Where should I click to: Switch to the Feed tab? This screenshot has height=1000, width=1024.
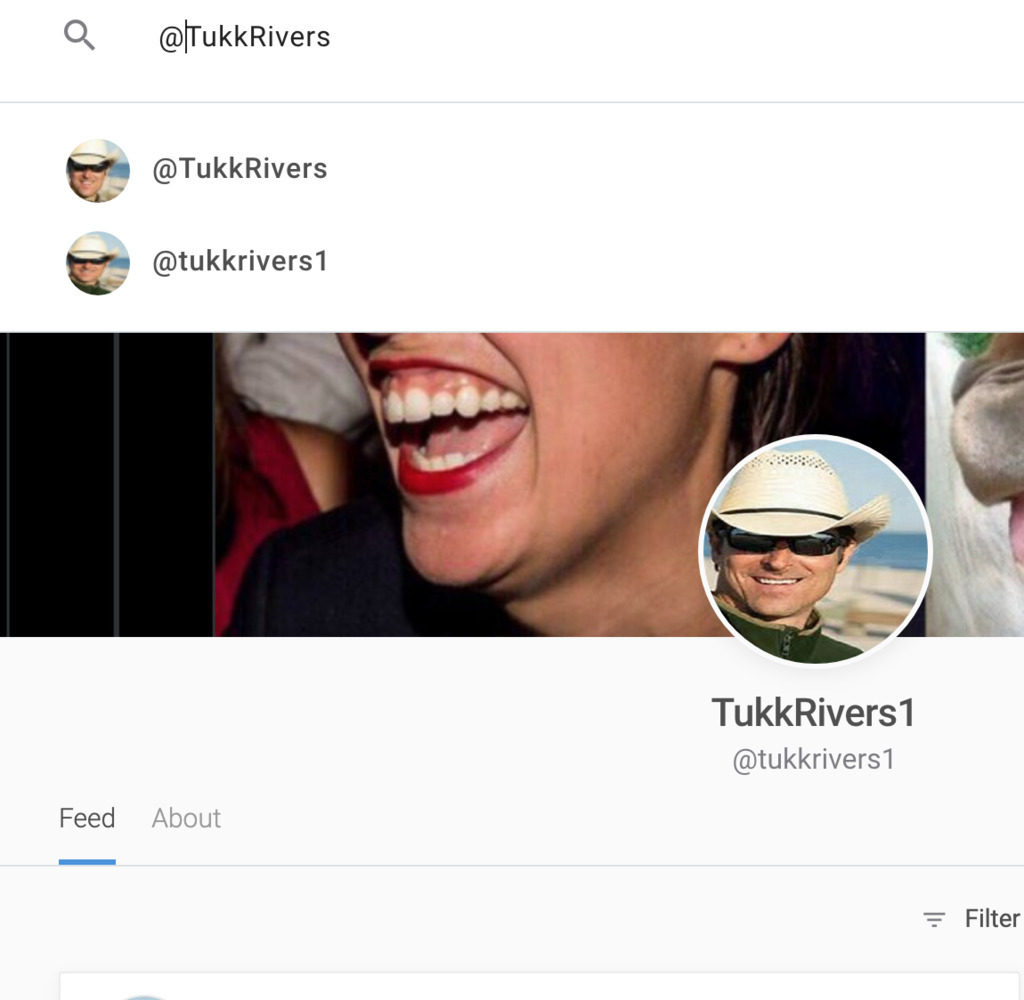87,818
